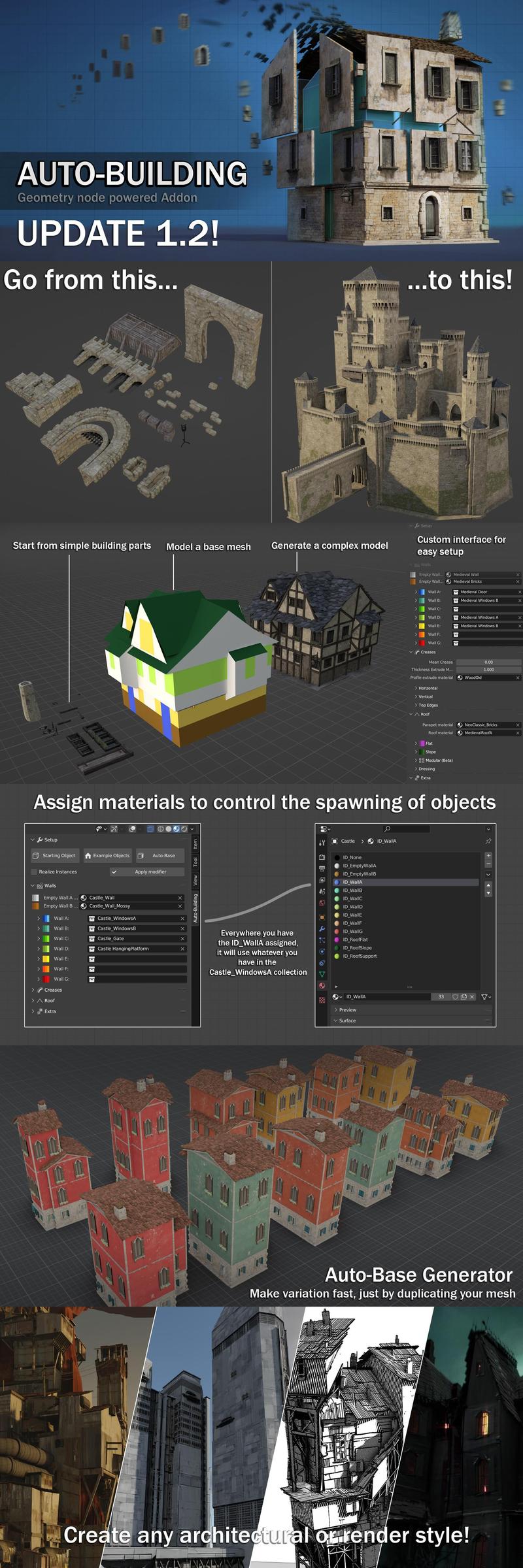Open the Material properties tab icon
523x1568 pixels.
tap(322, 985)
